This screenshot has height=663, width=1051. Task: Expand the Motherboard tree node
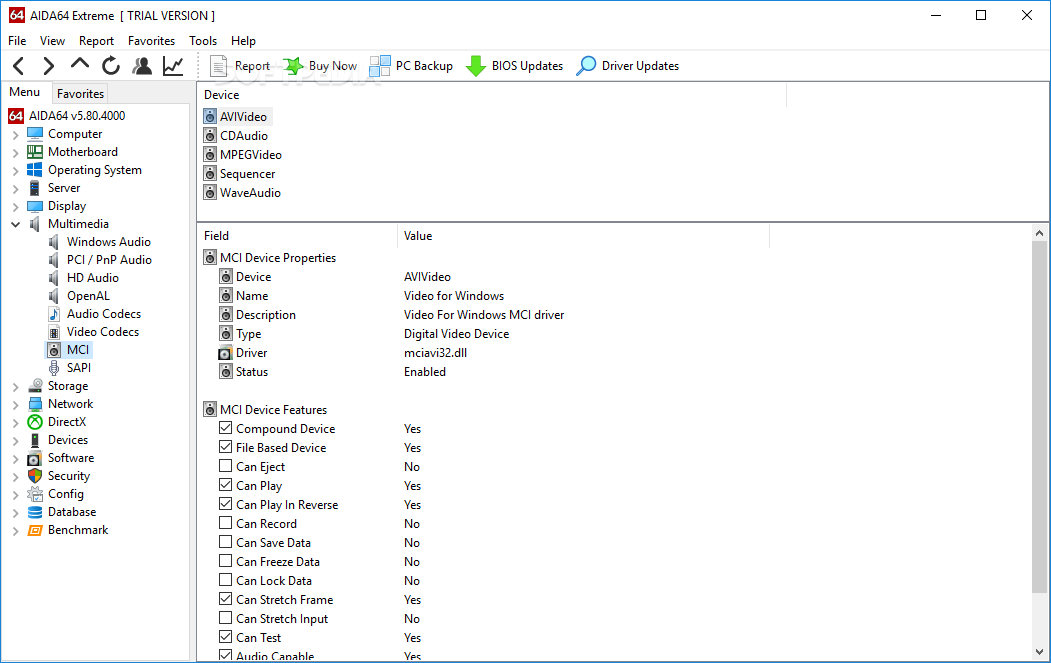(15, 153)
